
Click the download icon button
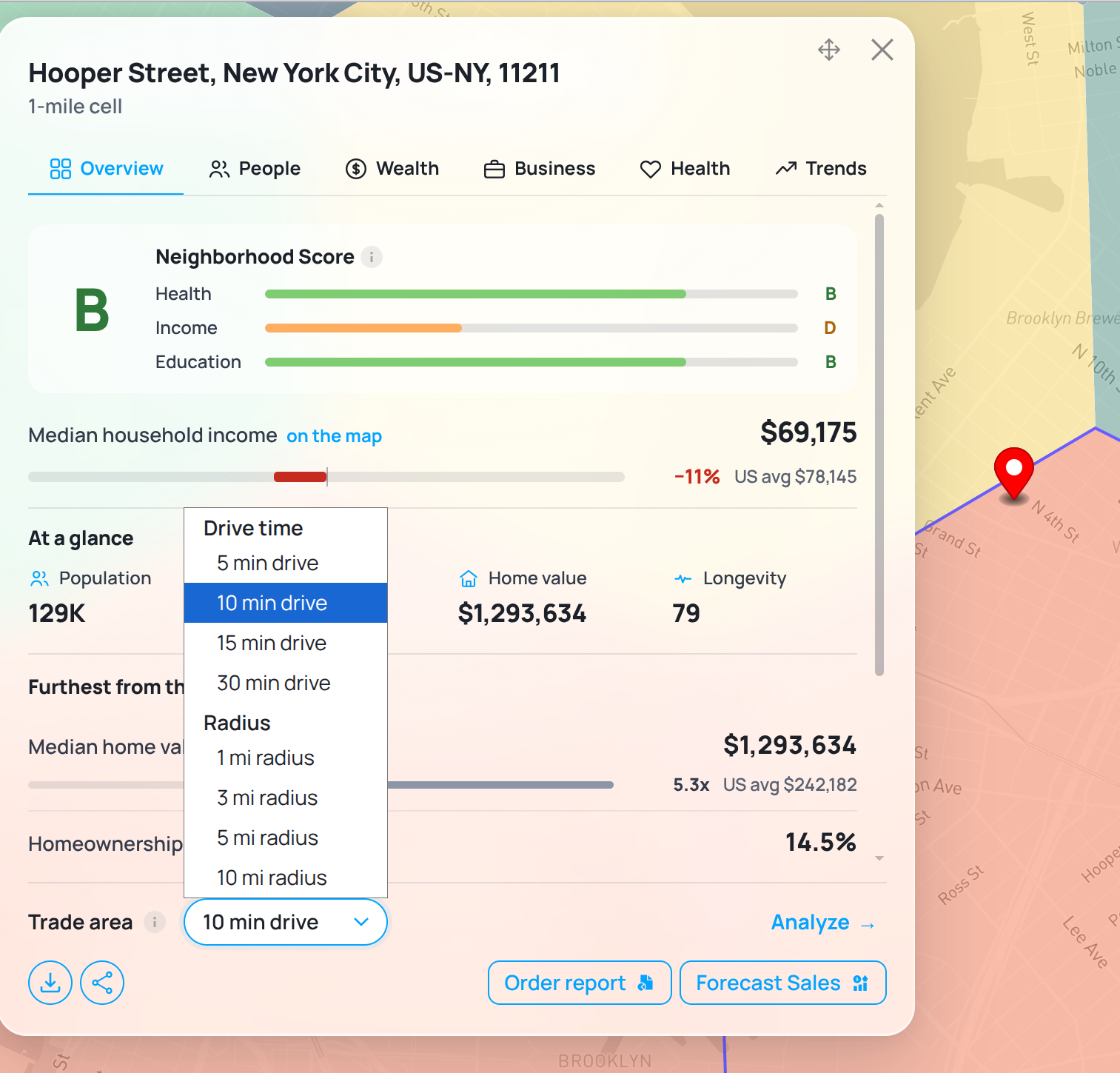(50, 983)
